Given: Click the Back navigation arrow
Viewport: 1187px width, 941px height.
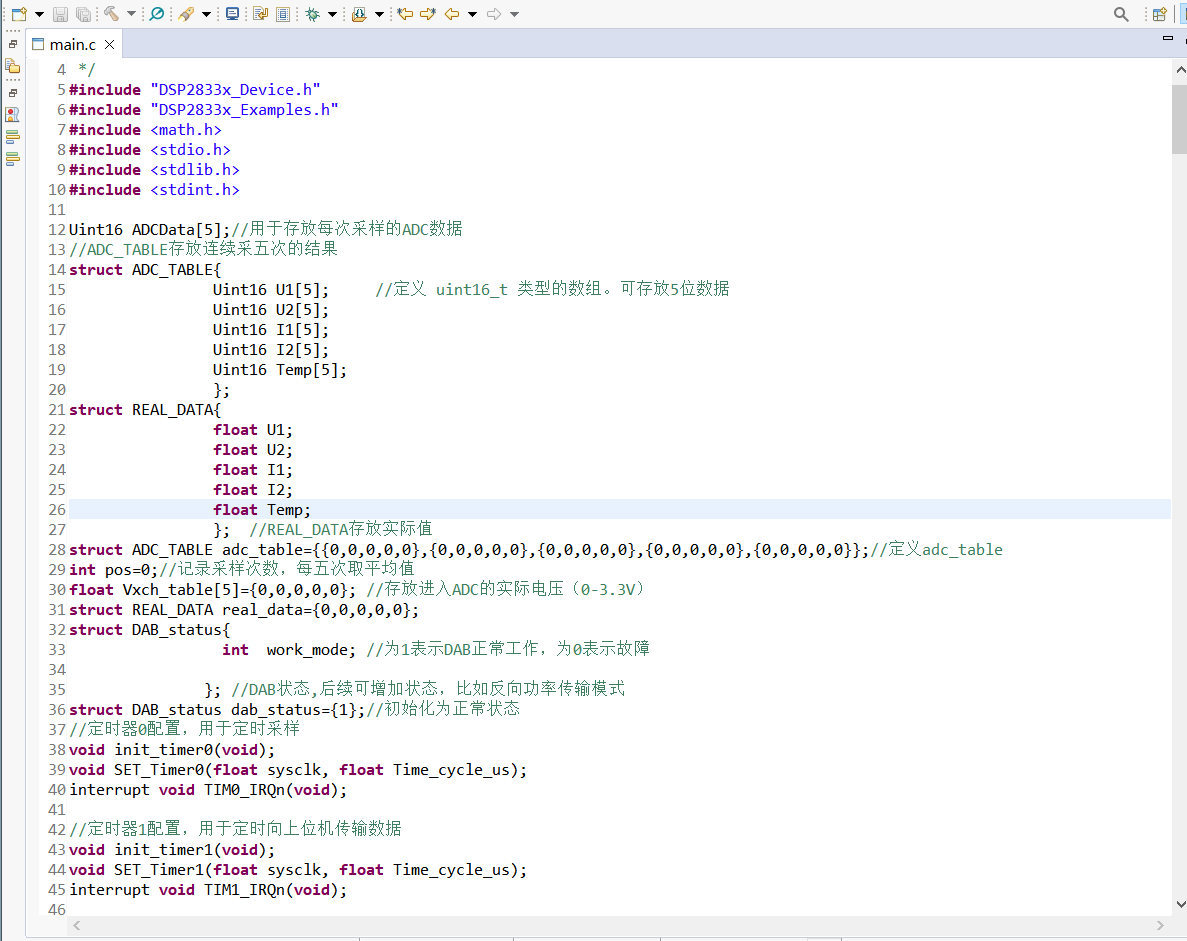Looking at the screenshot, I should point(452,14).
